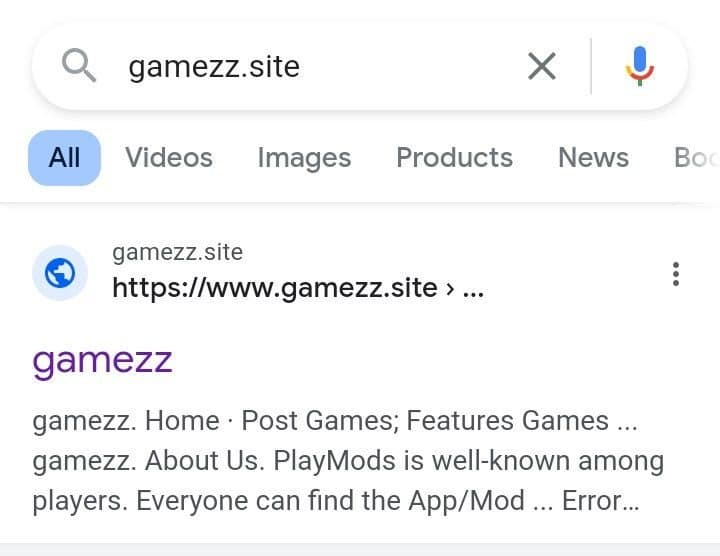The width and height of the screenshot is (720, 556).
Task: Open the purple gamezz result title
Action: [102, 359]
